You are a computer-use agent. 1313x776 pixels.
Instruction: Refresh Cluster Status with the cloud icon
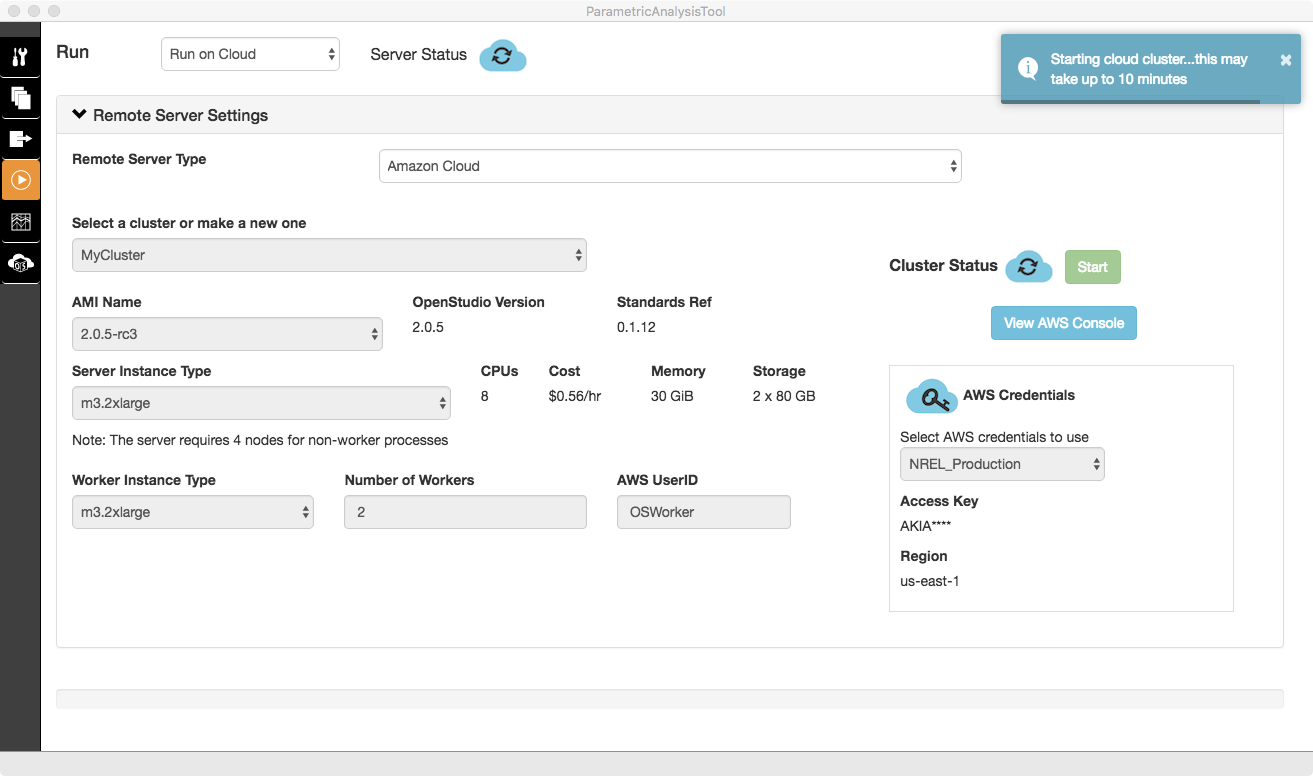click(x=1029, y=267)
